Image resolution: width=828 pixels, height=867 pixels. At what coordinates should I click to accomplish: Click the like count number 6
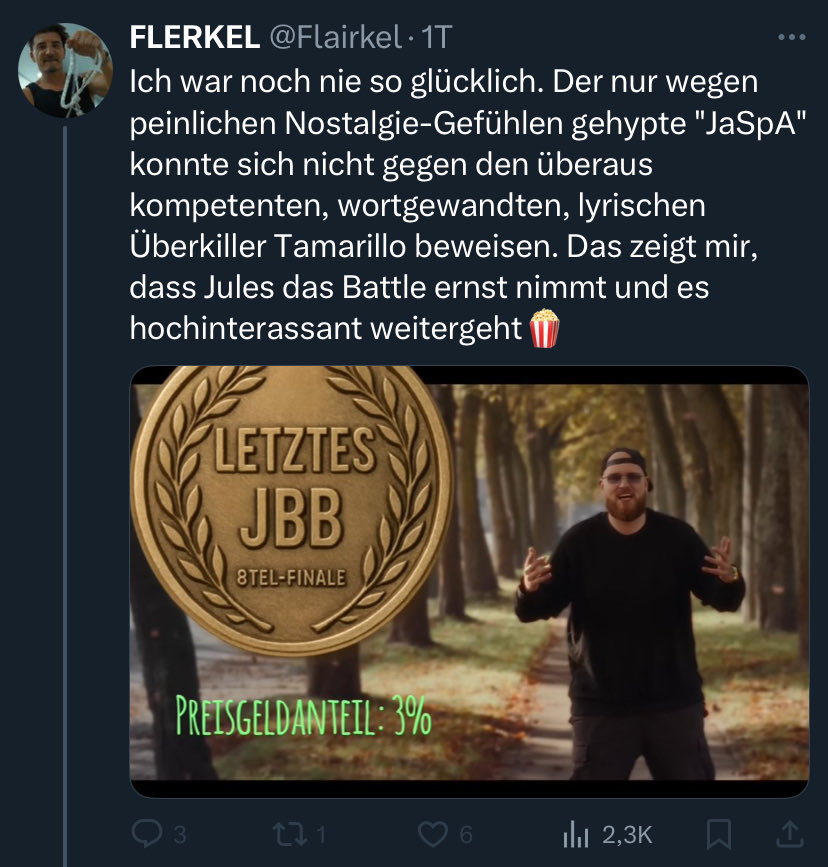(466, 834)
